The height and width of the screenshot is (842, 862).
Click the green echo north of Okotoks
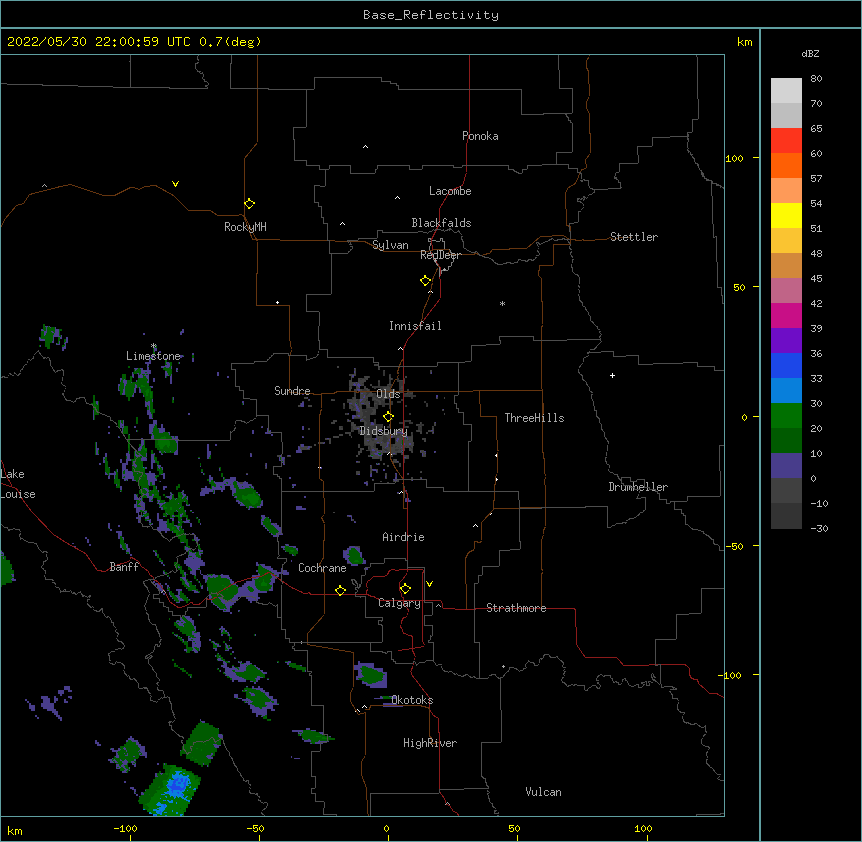click(x=371, y=675)
